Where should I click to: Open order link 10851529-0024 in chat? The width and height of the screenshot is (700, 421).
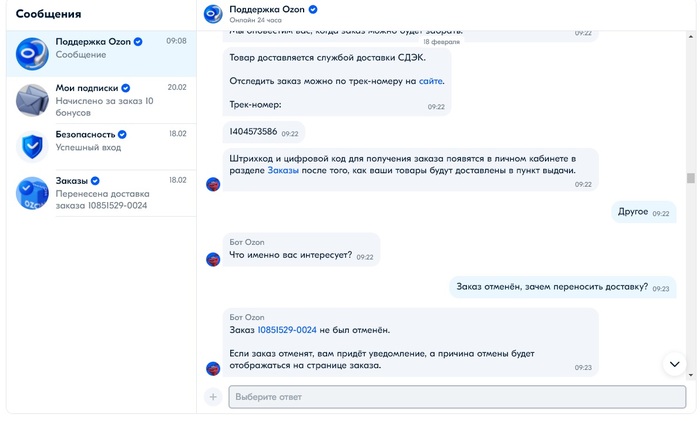pos(287,330)
